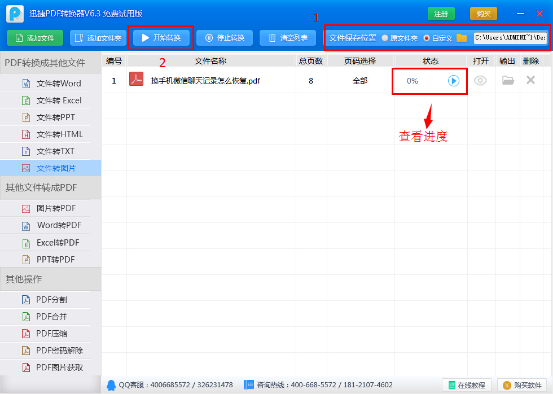Click the file name 换手机微信聊天记录怎么恢复.pdf
The height and width of the screenshot is (394, 553).
[205, 81]
